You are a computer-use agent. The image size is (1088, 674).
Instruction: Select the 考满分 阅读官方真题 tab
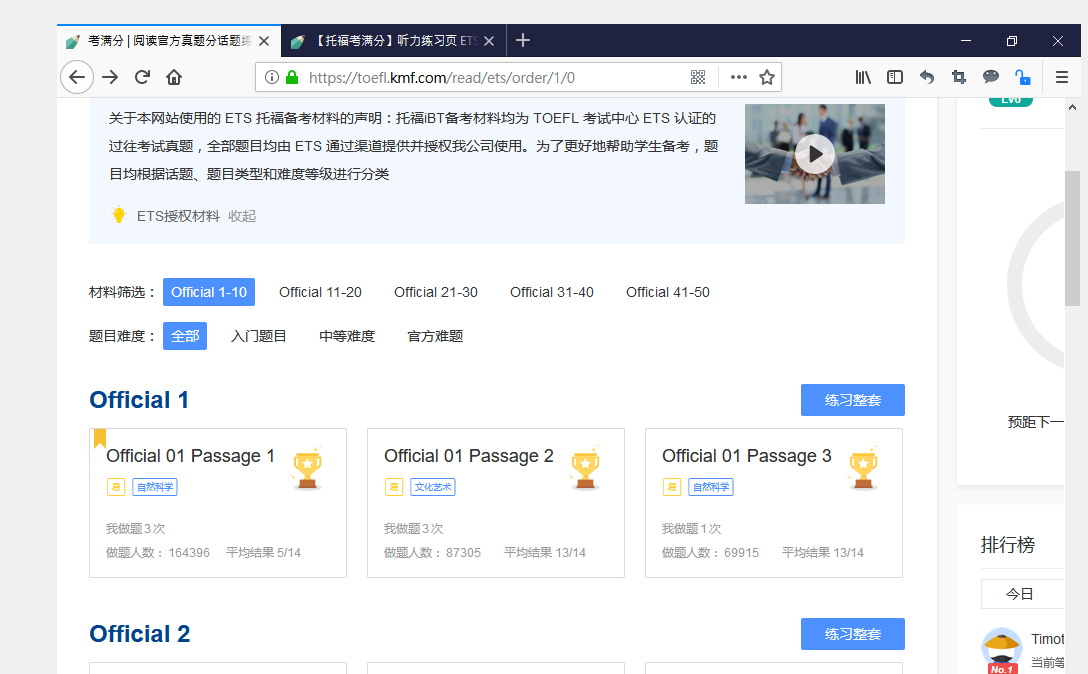(169, 41)
